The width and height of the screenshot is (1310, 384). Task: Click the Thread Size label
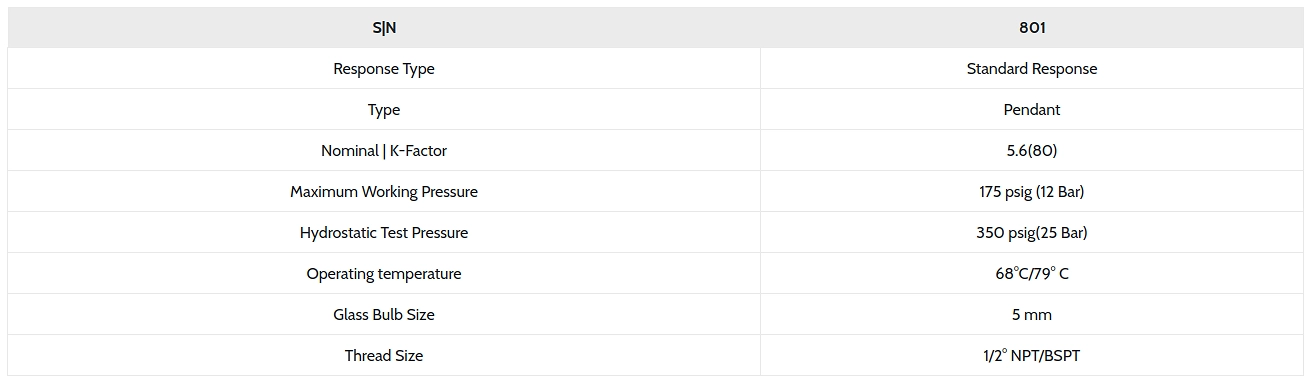384,356
